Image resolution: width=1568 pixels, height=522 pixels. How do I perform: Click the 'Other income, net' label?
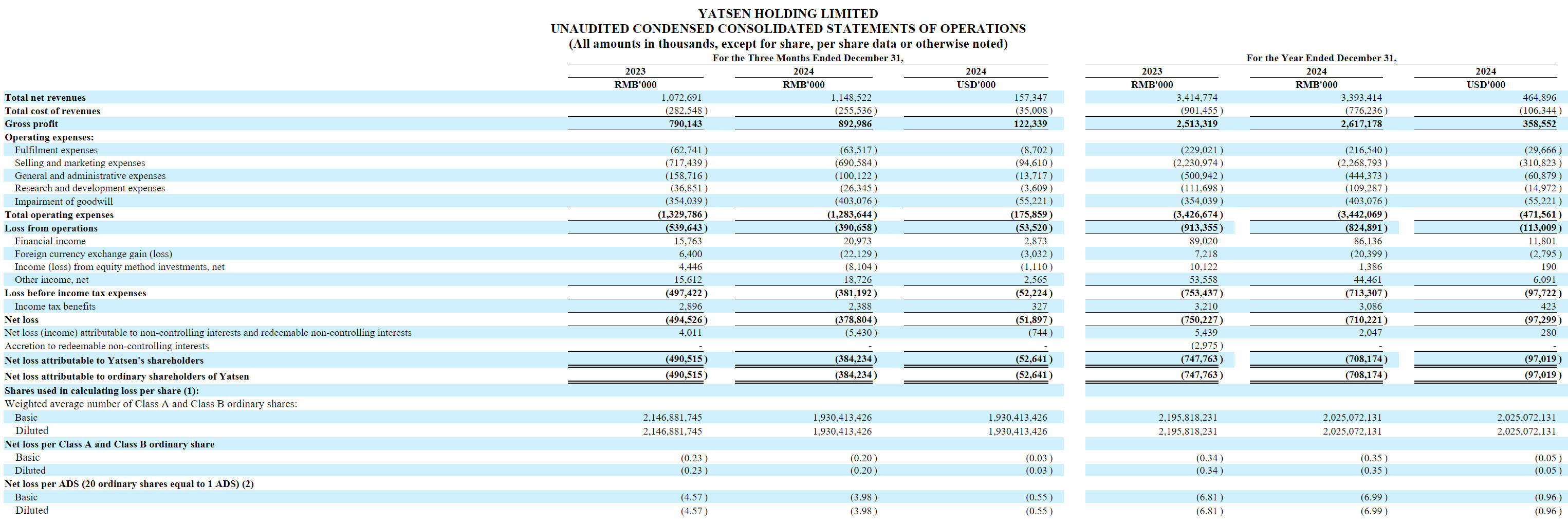tap(52, 280)
